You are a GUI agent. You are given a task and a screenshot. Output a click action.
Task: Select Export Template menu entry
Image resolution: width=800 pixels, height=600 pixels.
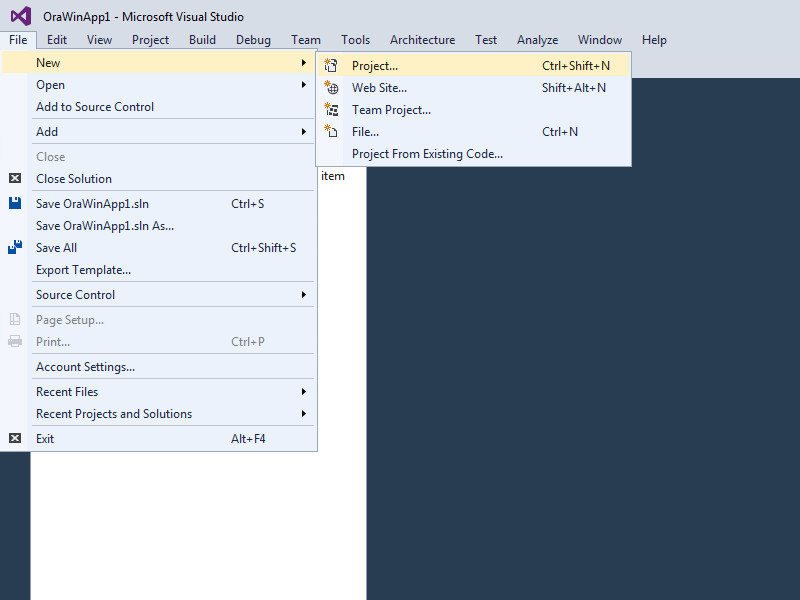pyautogui.click(x=83, y=270)
